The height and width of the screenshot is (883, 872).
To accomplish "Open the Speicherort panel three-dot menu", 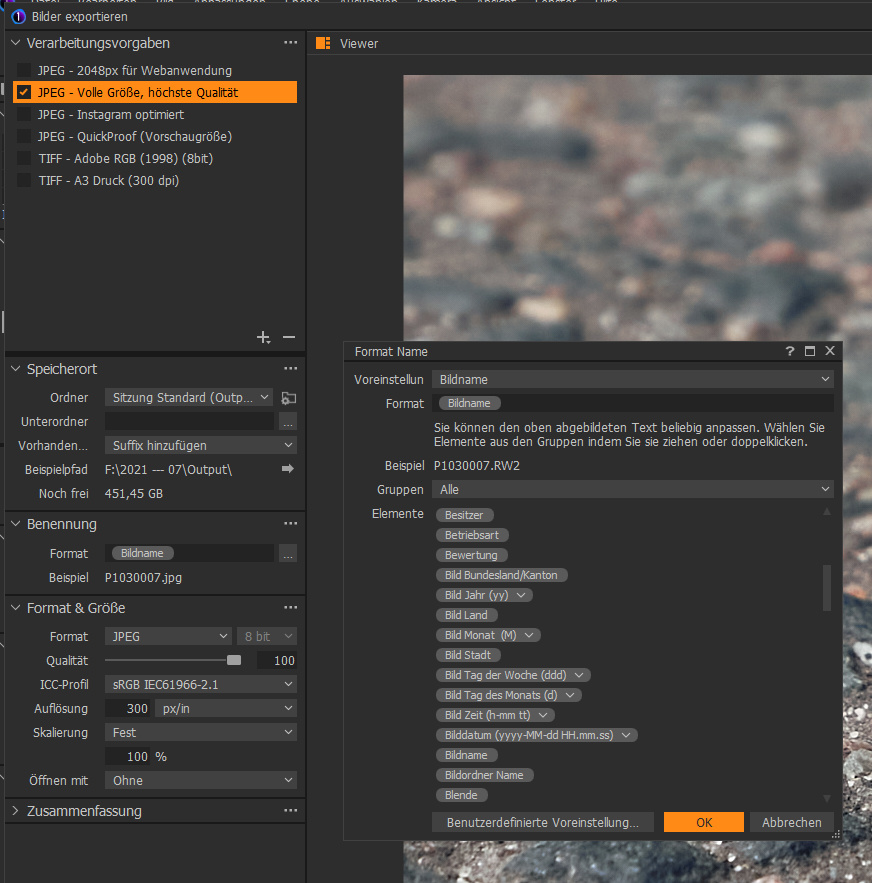I will (290, 369).
